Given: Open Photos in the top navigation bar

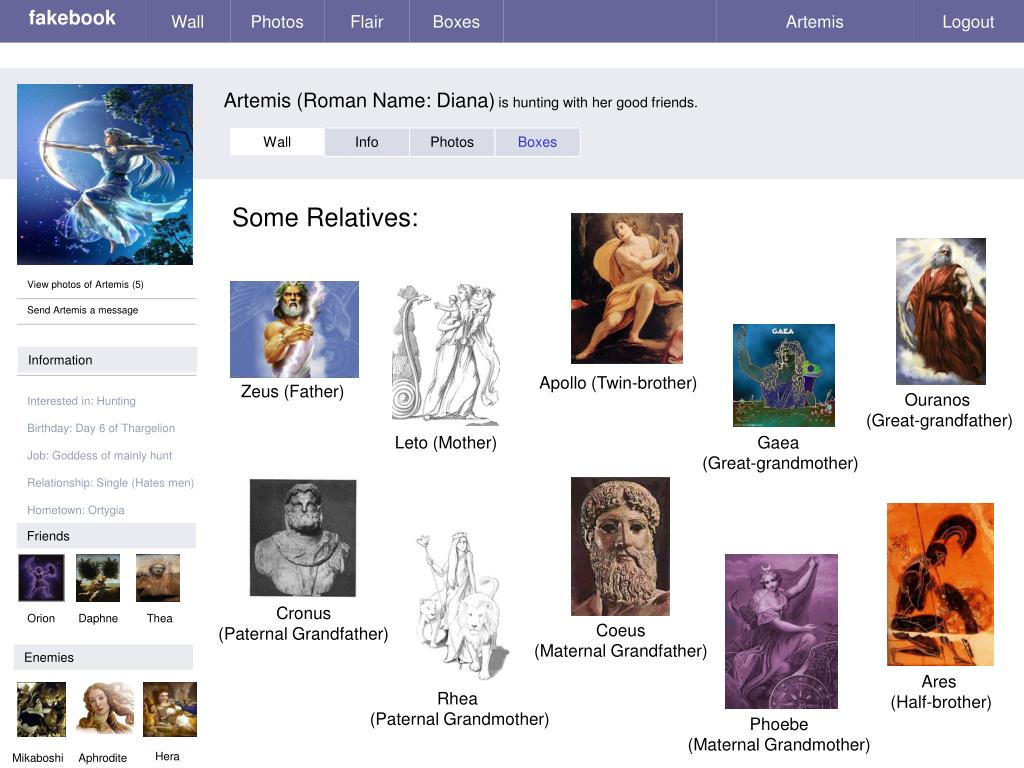Looking at the screenshot, I should point(277,22).
